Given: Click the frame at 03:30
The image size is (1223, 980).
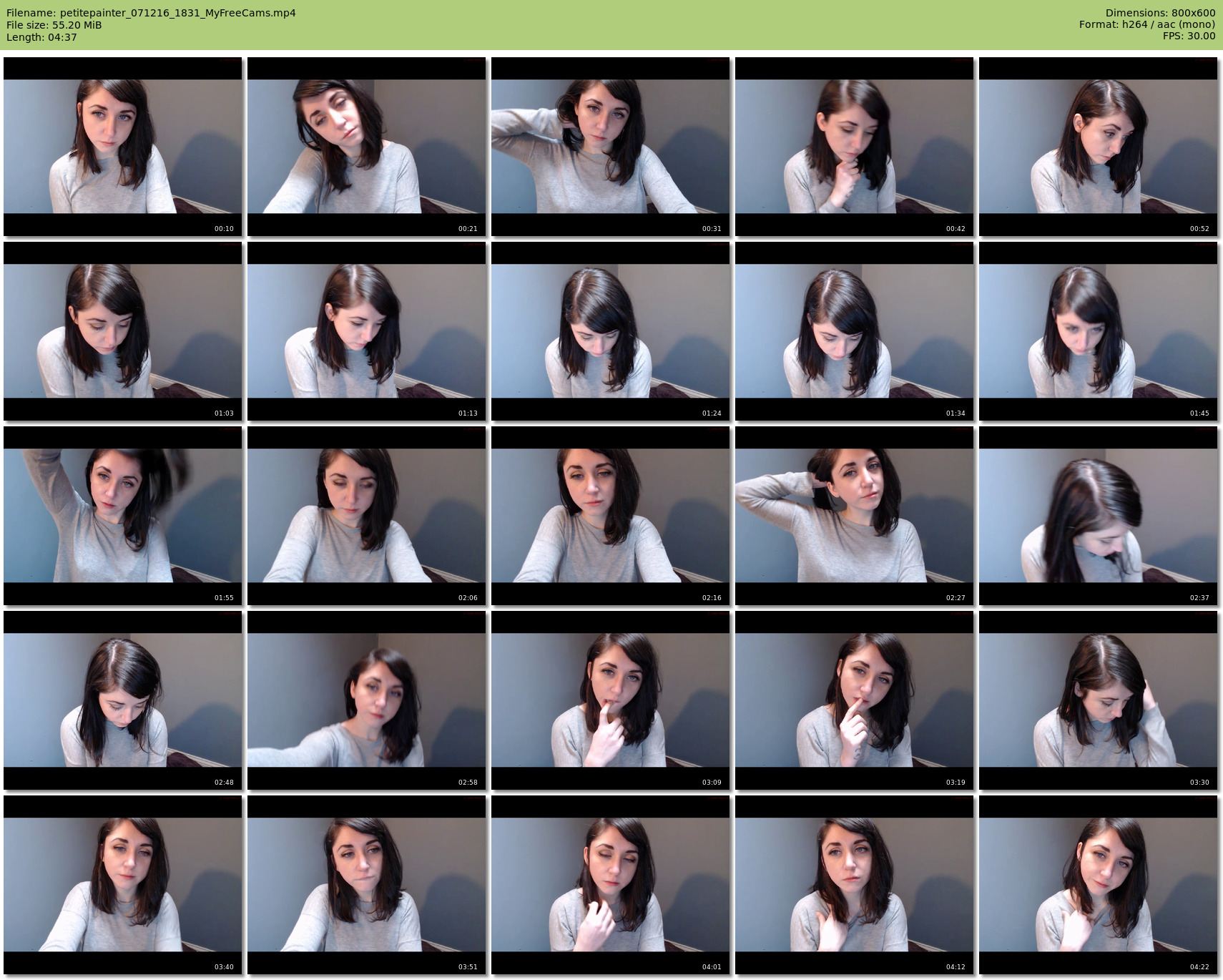Looking at the screenshot, I should coord(1099,700).
